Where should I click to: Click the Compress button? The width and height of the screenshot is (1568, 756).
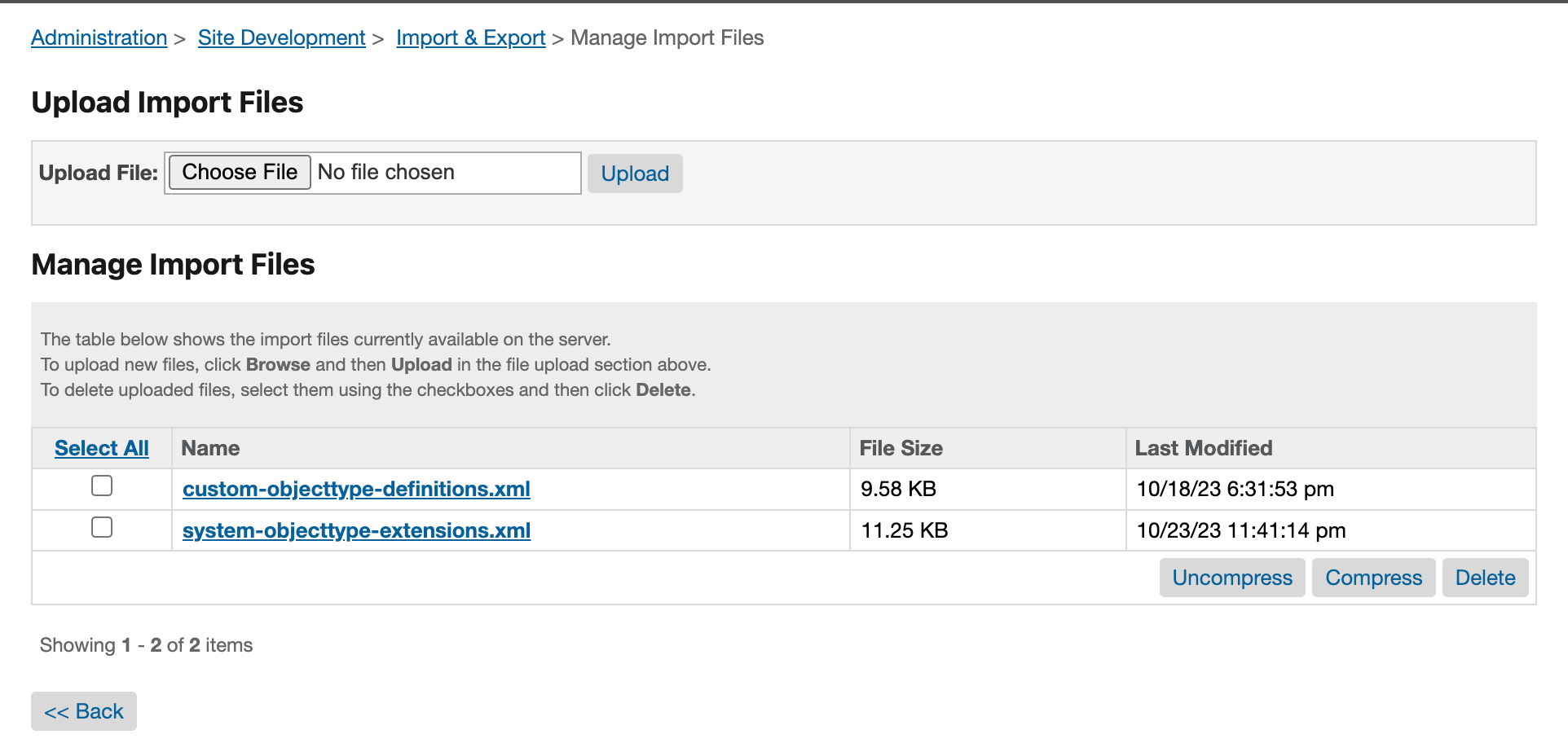pyautogui.click(x=1372, y=577)
